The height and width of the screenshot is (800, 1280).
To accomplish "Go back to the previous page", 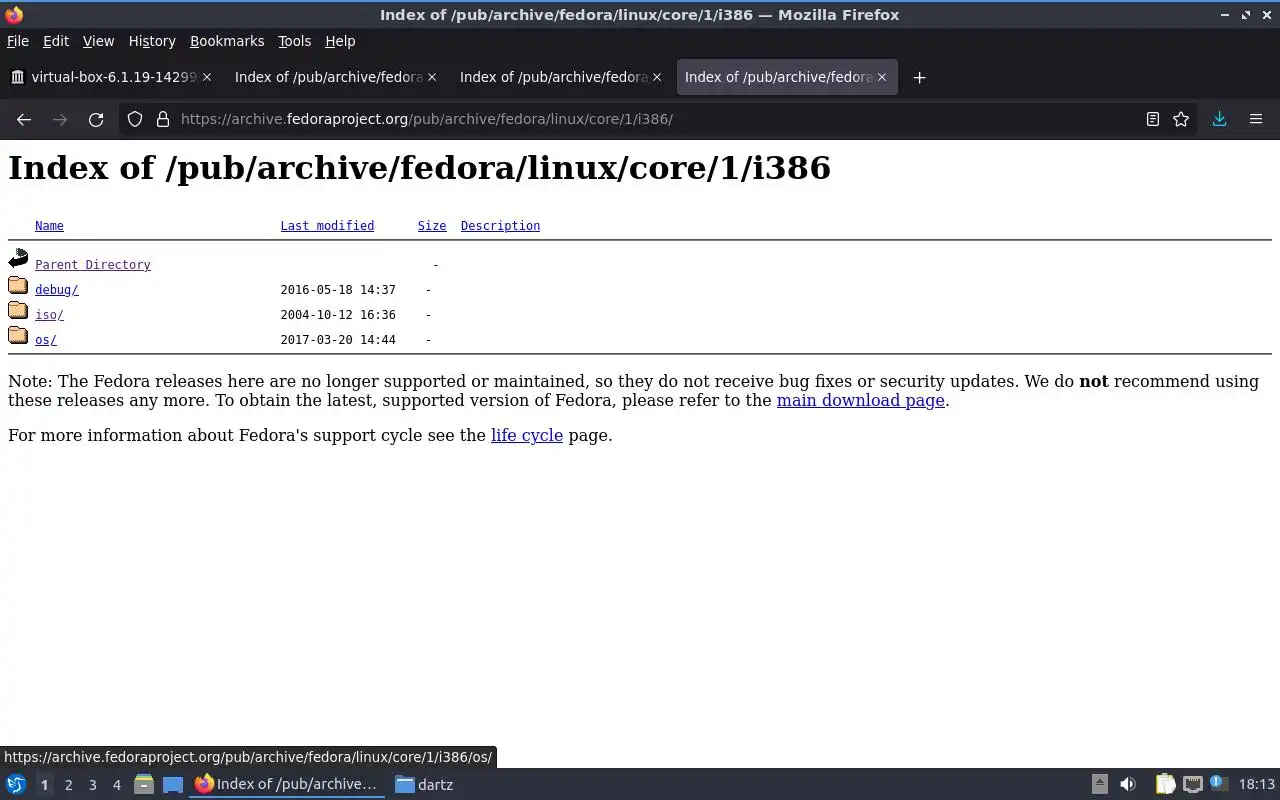I will [x=24, y=119].
